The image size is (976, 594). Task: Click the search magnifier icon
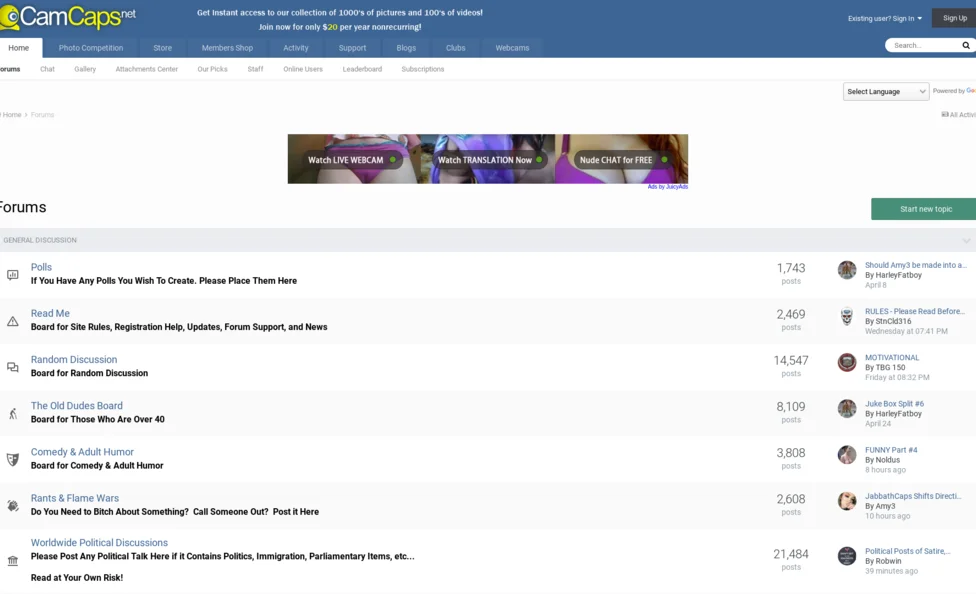966,45
